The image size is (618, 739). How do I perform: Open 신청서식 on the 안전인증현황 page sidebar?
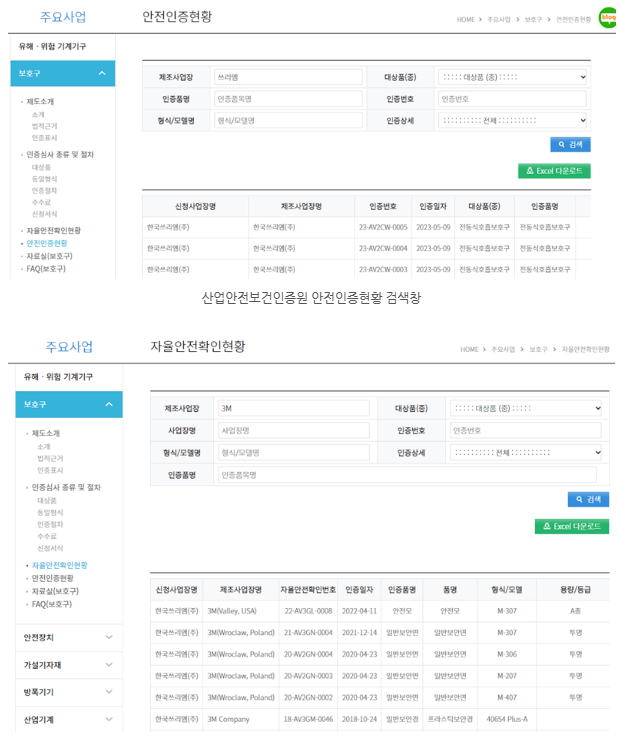pyautogui.click(x=44, y=214)
